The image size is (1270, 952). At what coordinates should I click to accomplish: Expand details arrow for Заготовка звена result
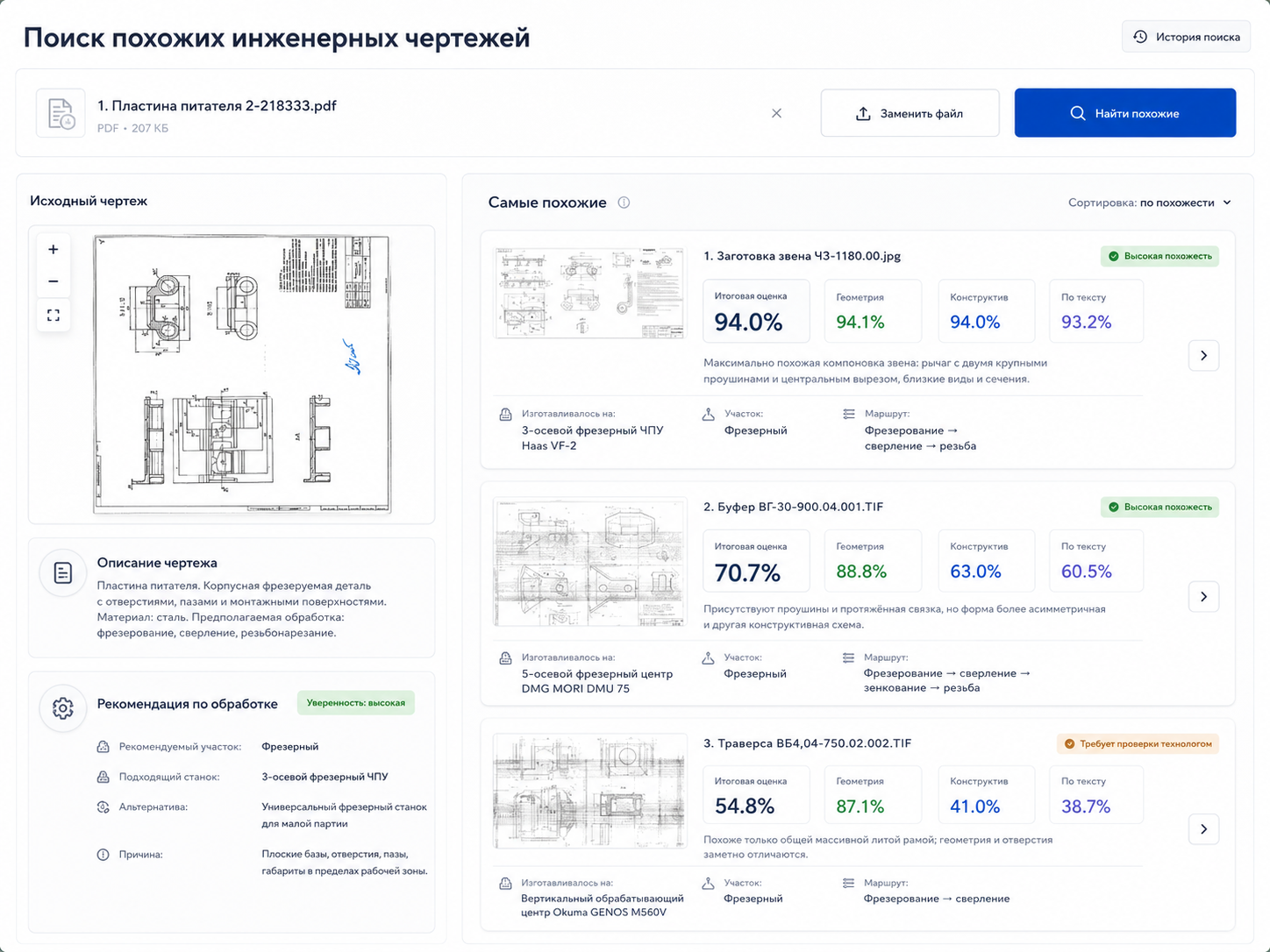[x=1203, y=355]
